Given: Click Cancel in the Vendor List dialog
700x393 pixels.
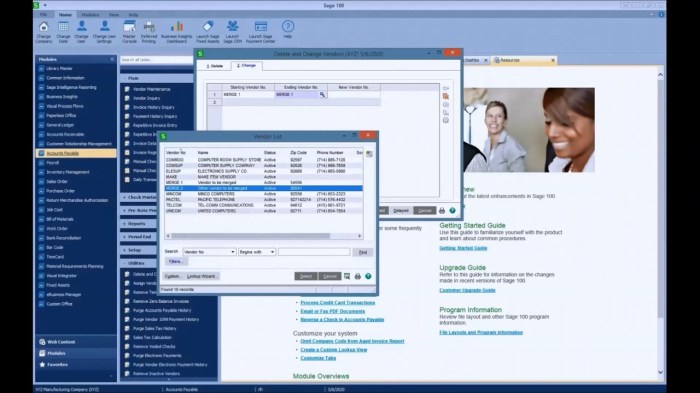Looking at the screenshot, I should [330, 276].
